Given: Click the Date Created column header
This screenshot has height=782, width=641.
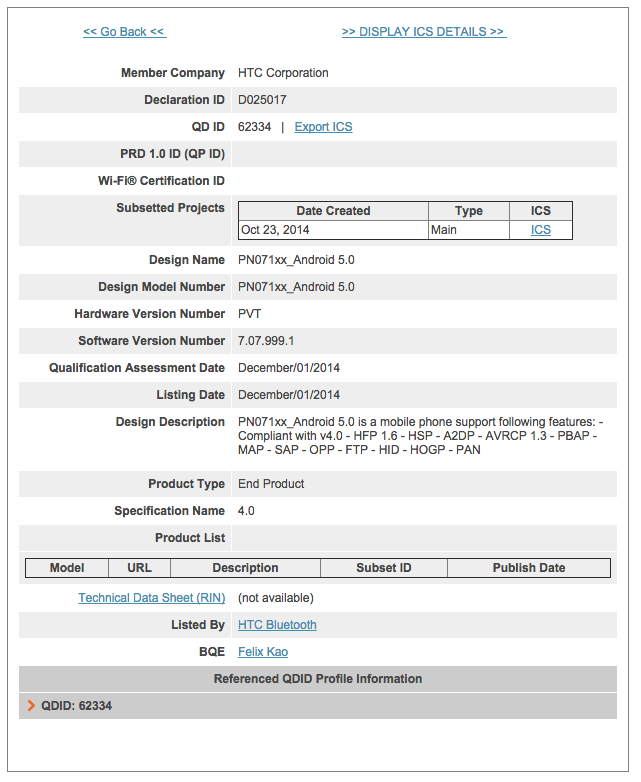Looking at the screenshot, I should (333, 211).
